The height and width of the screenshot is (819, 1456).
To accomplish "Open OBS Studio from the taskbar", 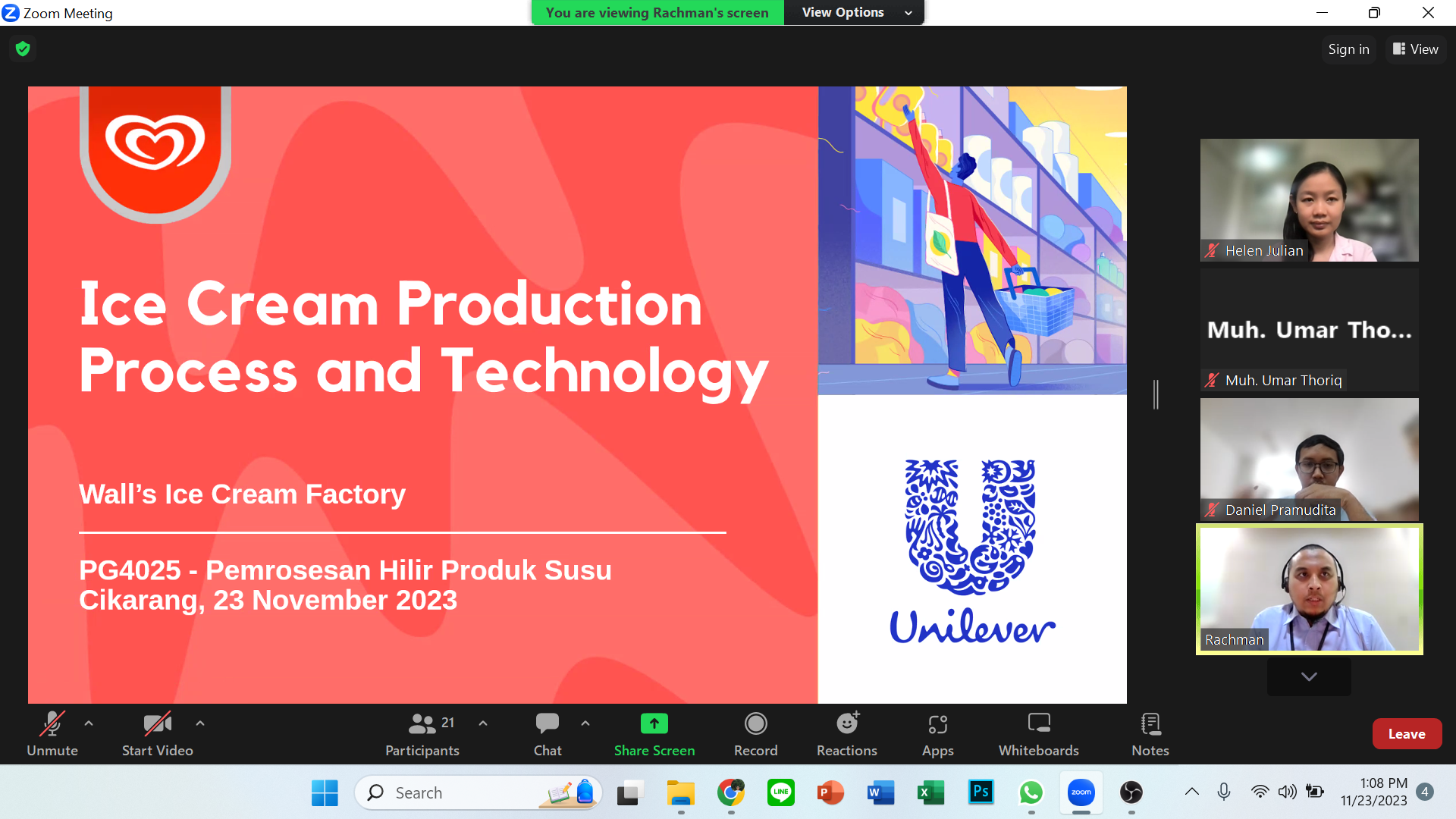I will 1131,793.
